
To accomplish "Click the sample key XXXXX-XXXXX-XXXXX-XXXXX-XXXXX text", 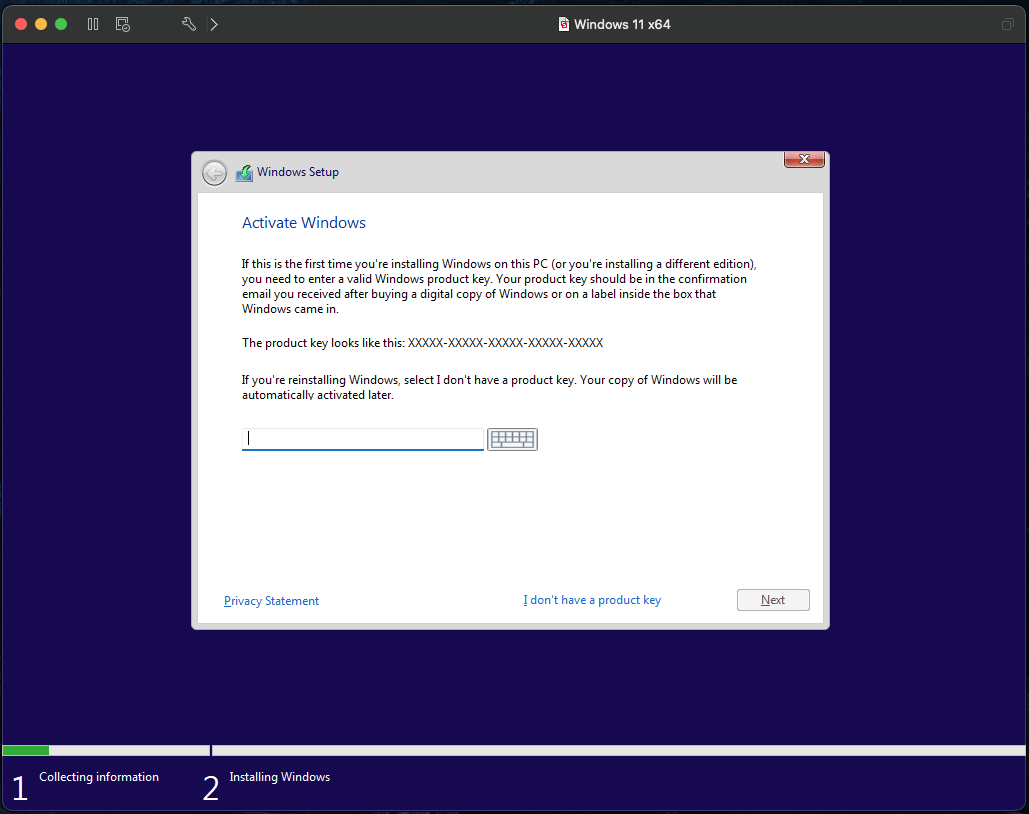I will pyautogui.click(x=505, y=343).
